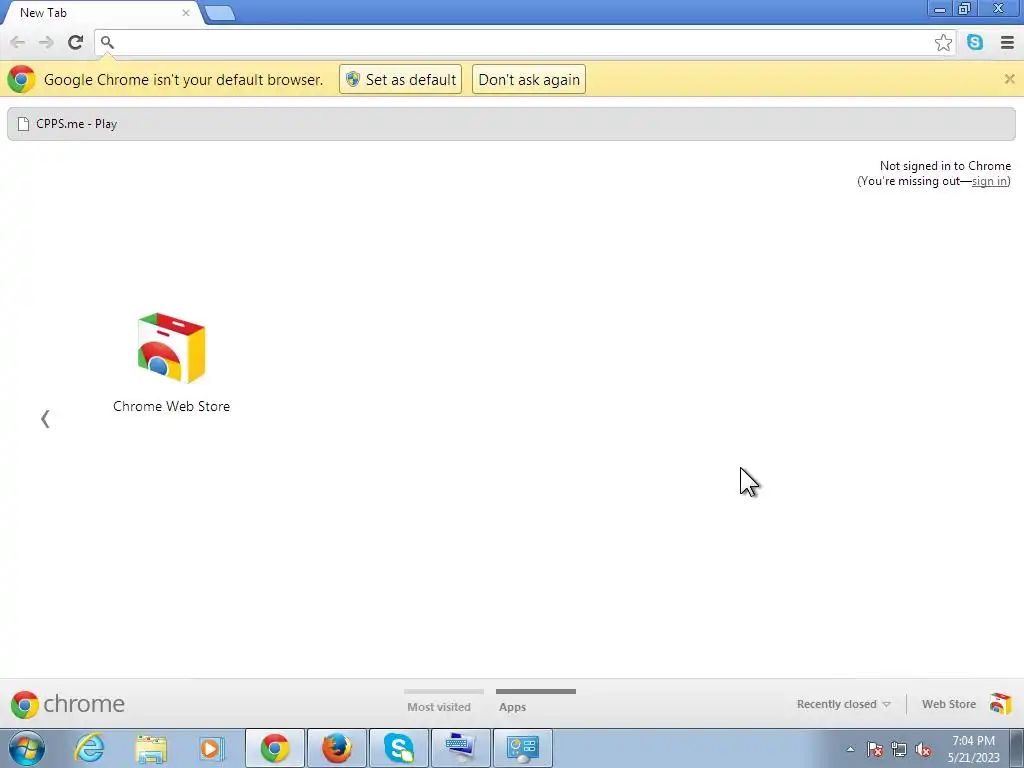This screenshot has width=1024, height=768.
Task: Switch to Skype in the taskbar
Action: point(398,748)
